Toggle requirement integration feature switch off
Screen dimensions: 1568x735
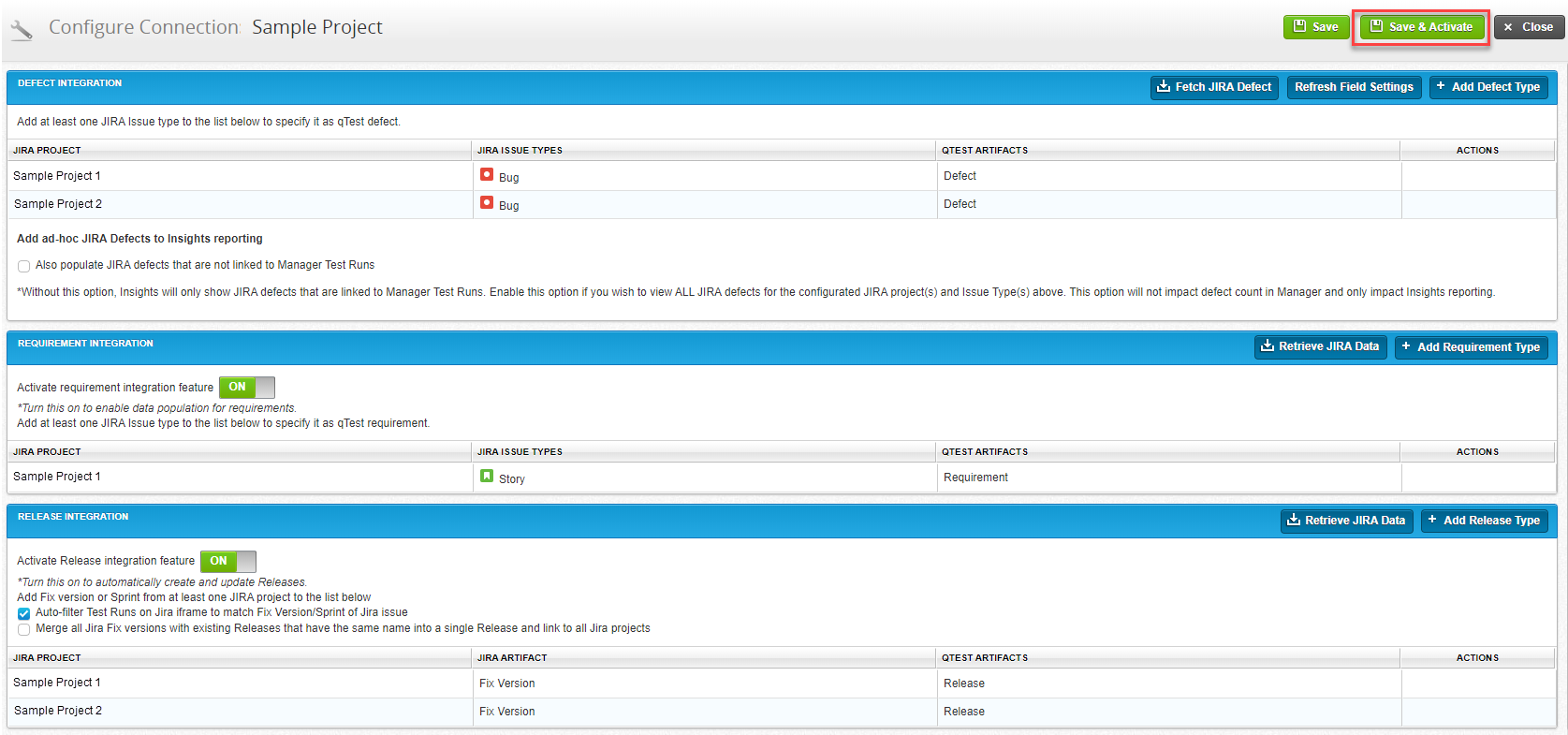coord(247,387)
